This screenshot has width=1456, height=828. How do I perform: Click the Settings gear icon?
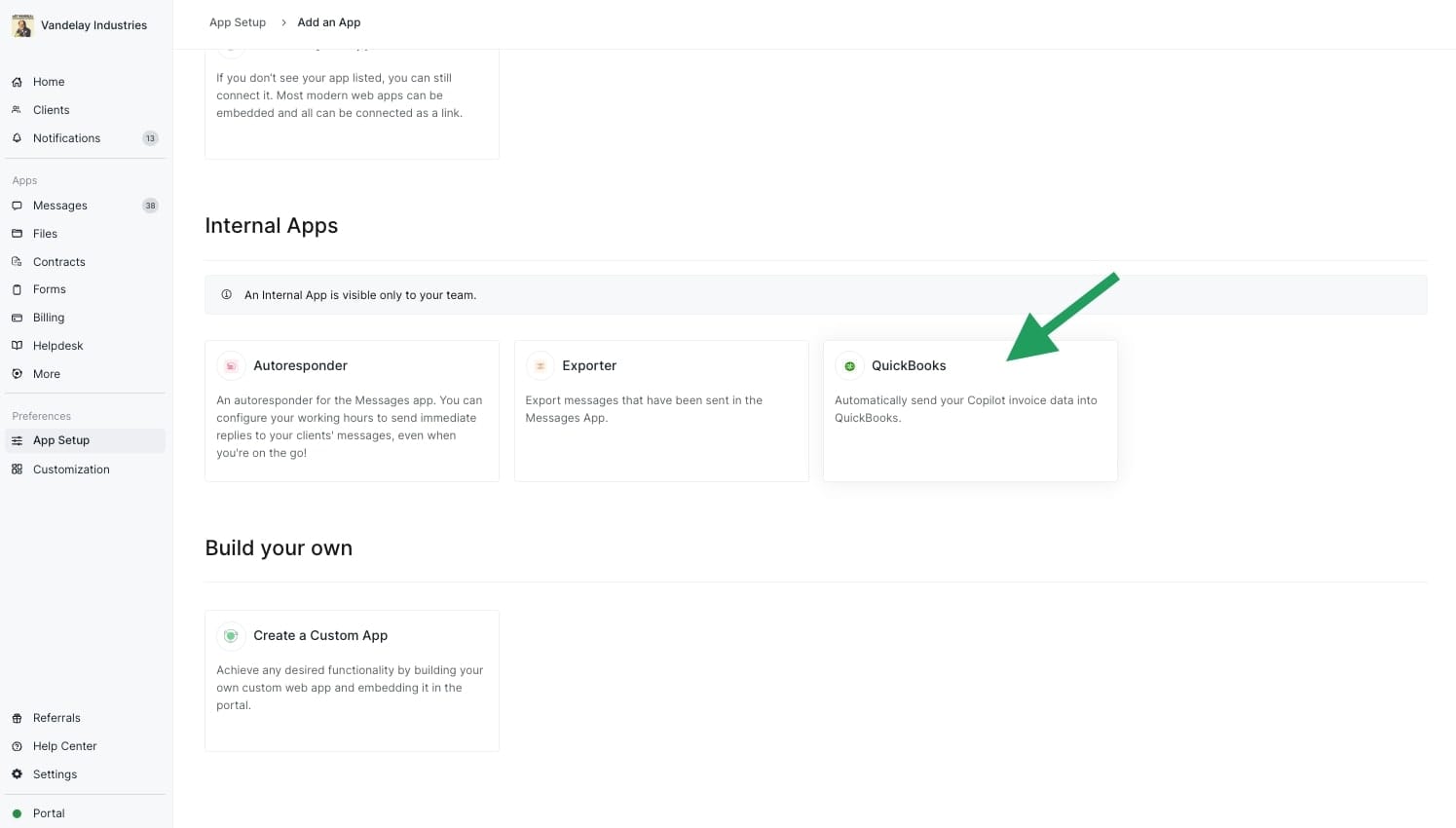click(17, 774)
